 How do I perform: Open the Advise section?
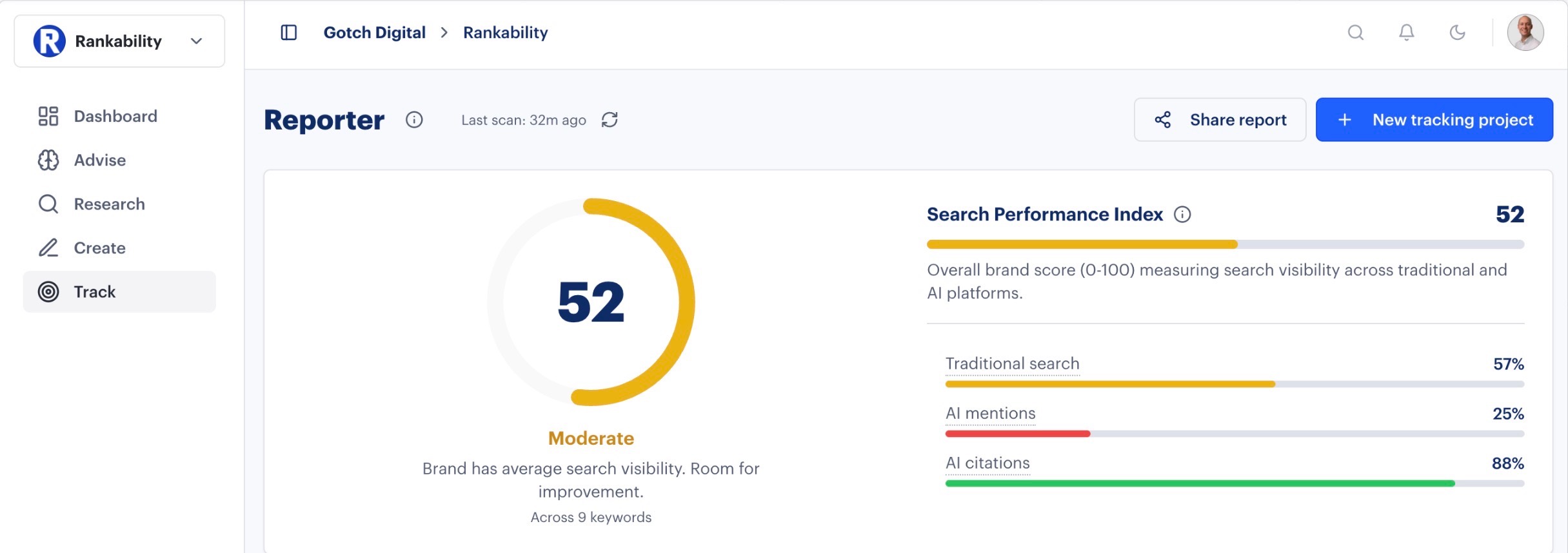click(119, 160)
